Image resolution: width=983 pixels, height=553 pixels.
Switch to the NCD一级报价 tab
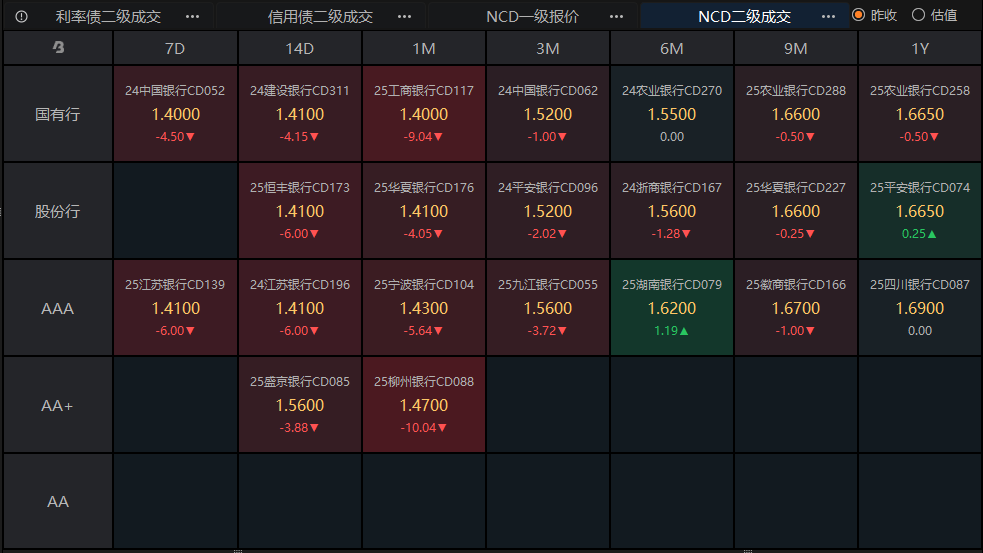point(532,16)
